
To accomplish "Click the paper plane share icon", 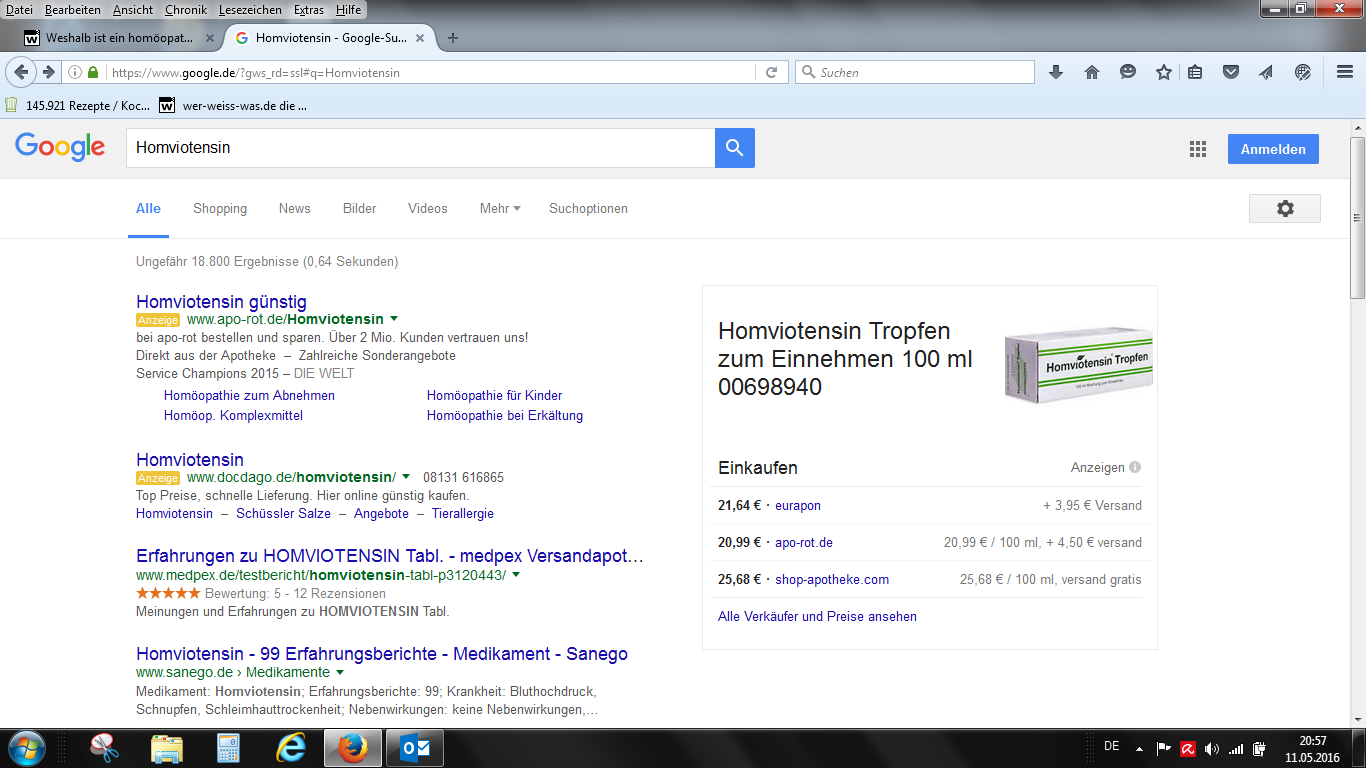I will pos(1266,72).
